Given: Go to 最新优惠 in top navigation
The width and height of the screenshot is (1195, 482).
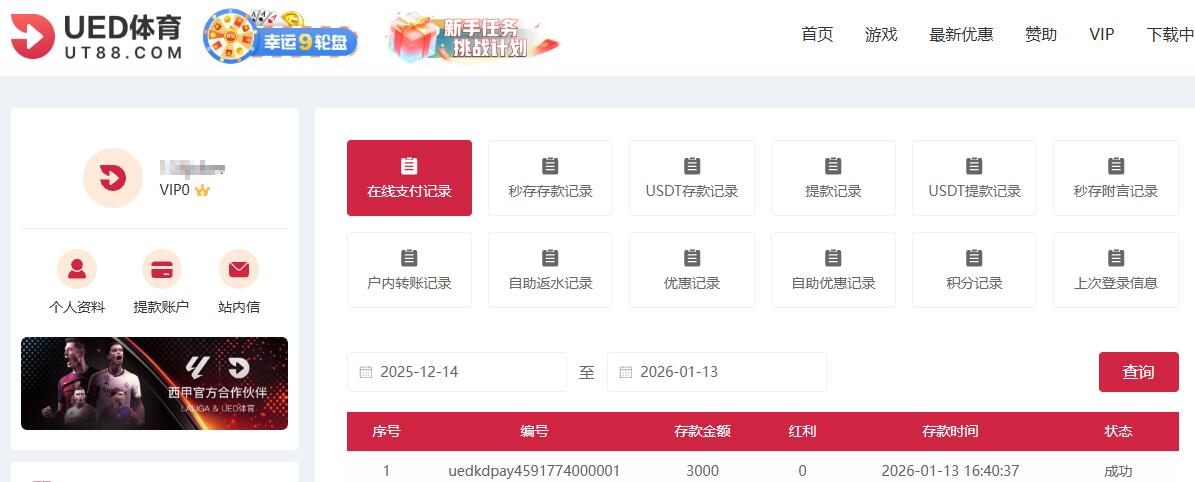Looking at the screenshot, I should pyautogui.click(x=961, y=35).
